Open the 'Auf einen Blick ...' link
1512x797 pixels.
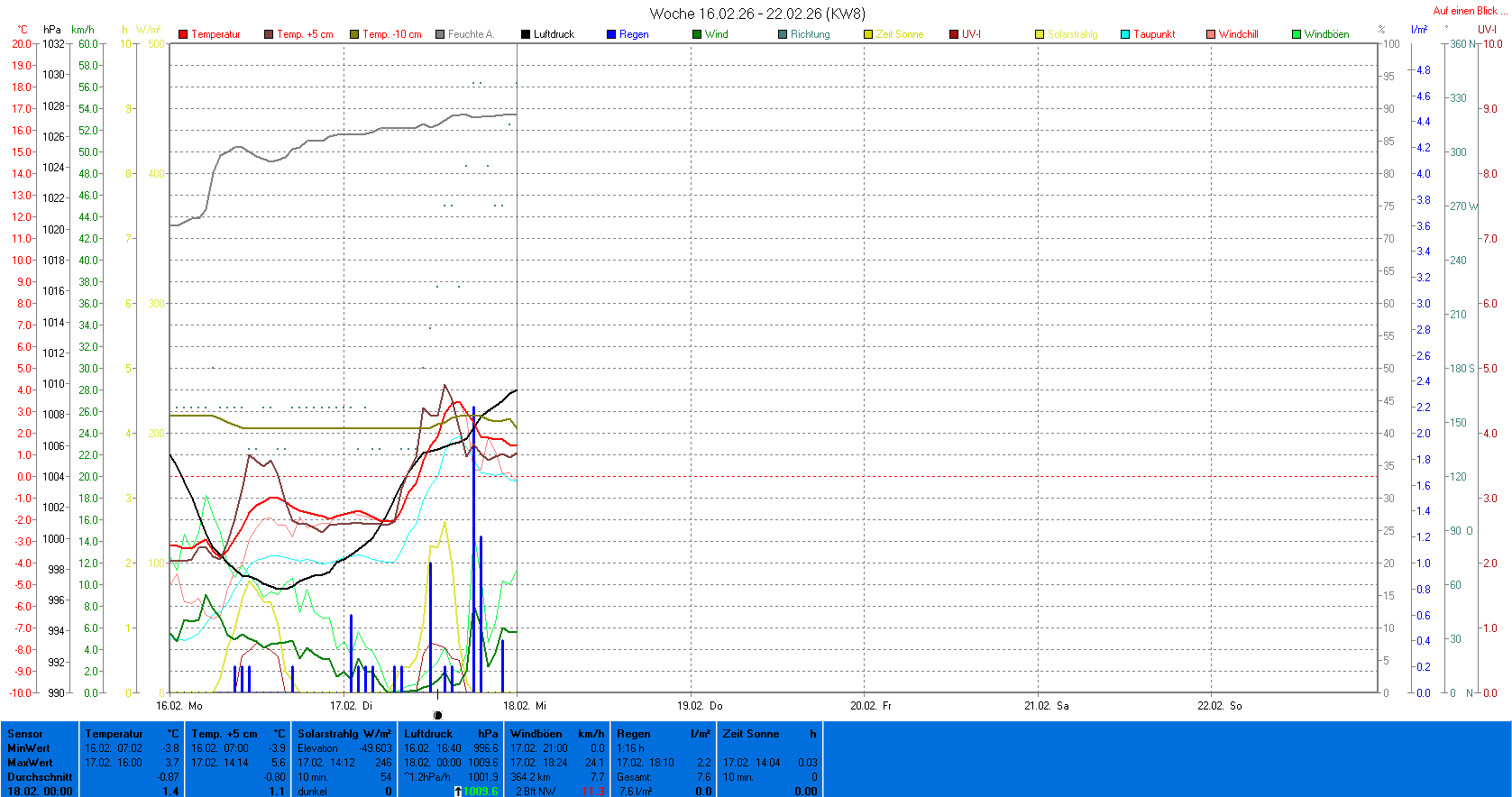coord(1470,11)
